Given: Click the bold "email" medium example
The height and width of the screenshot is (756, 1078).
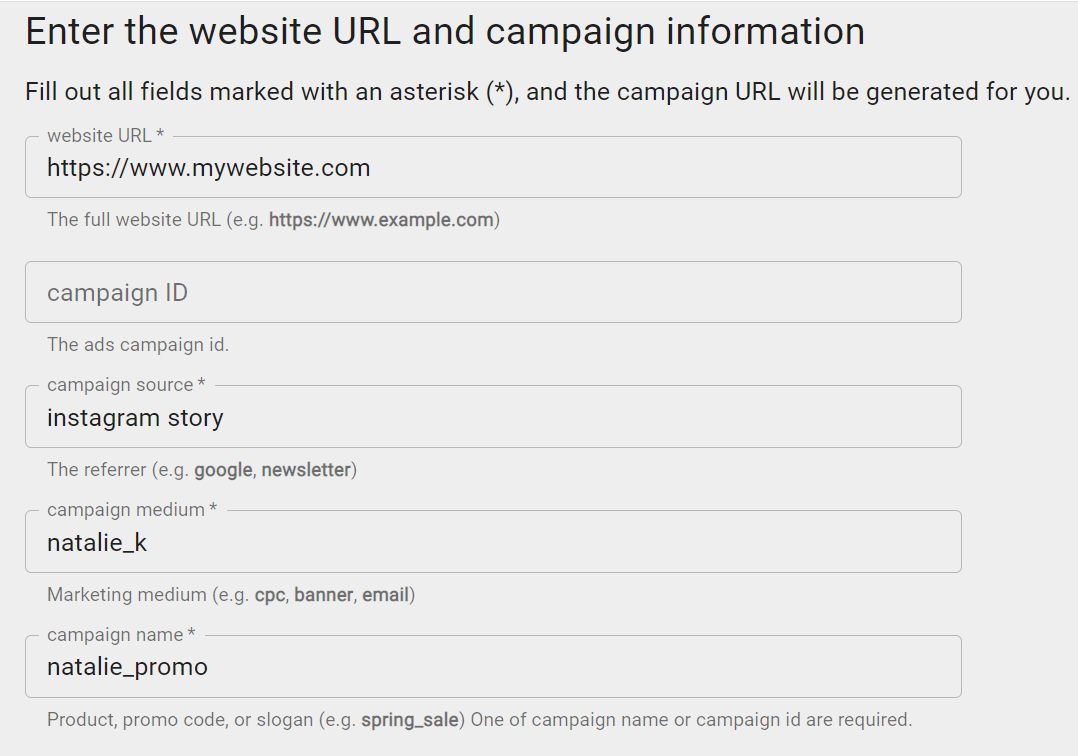Looking at the screenshot, I should [386, 595].
